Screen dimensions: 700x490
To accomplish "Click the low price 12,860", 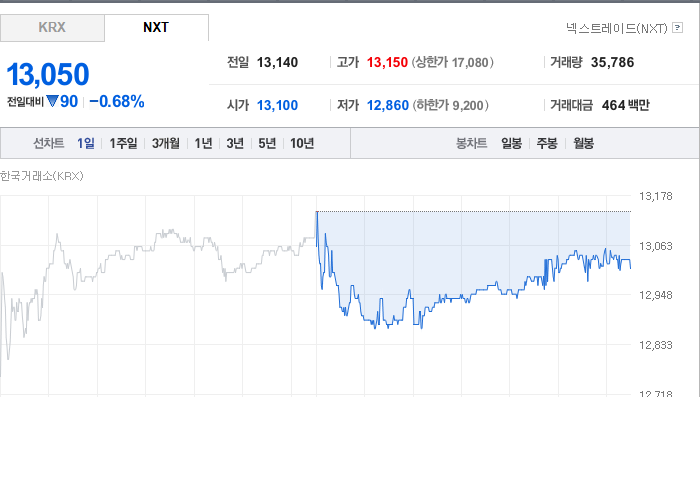I will coord(388,105).
